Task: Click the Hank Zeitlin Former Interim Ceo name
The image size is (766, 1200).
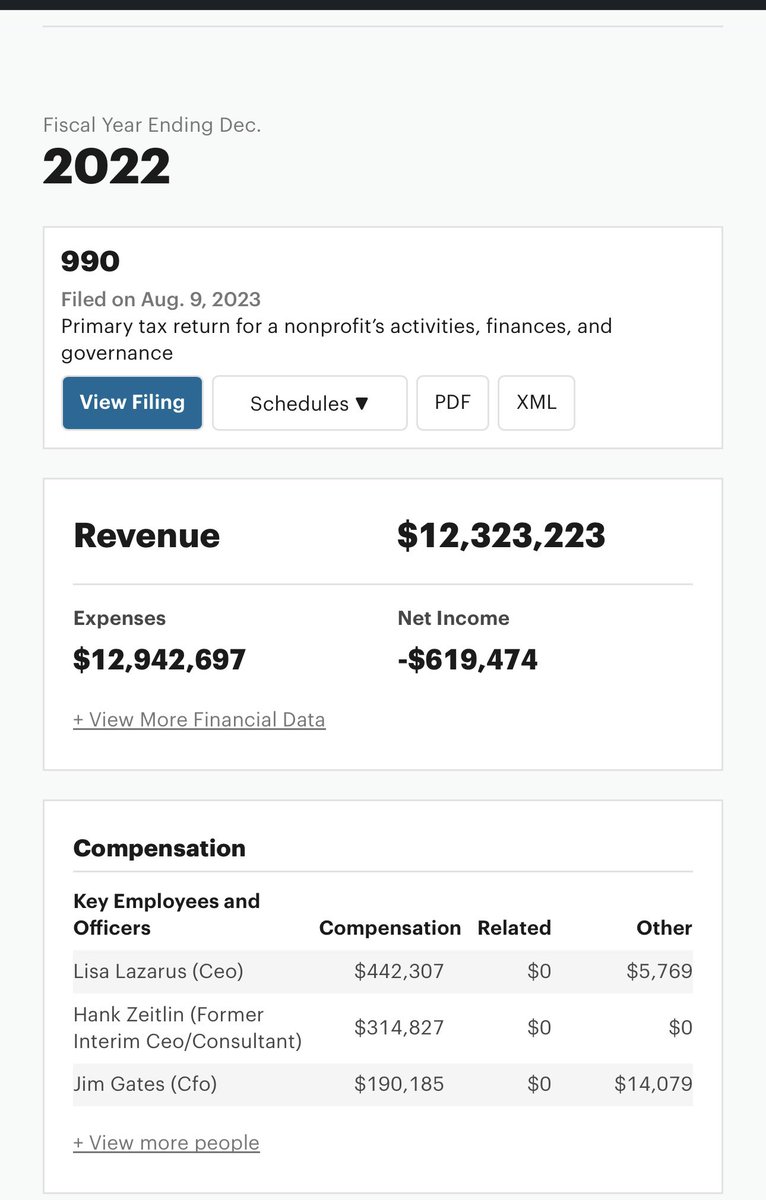Action: (187, 1028)
